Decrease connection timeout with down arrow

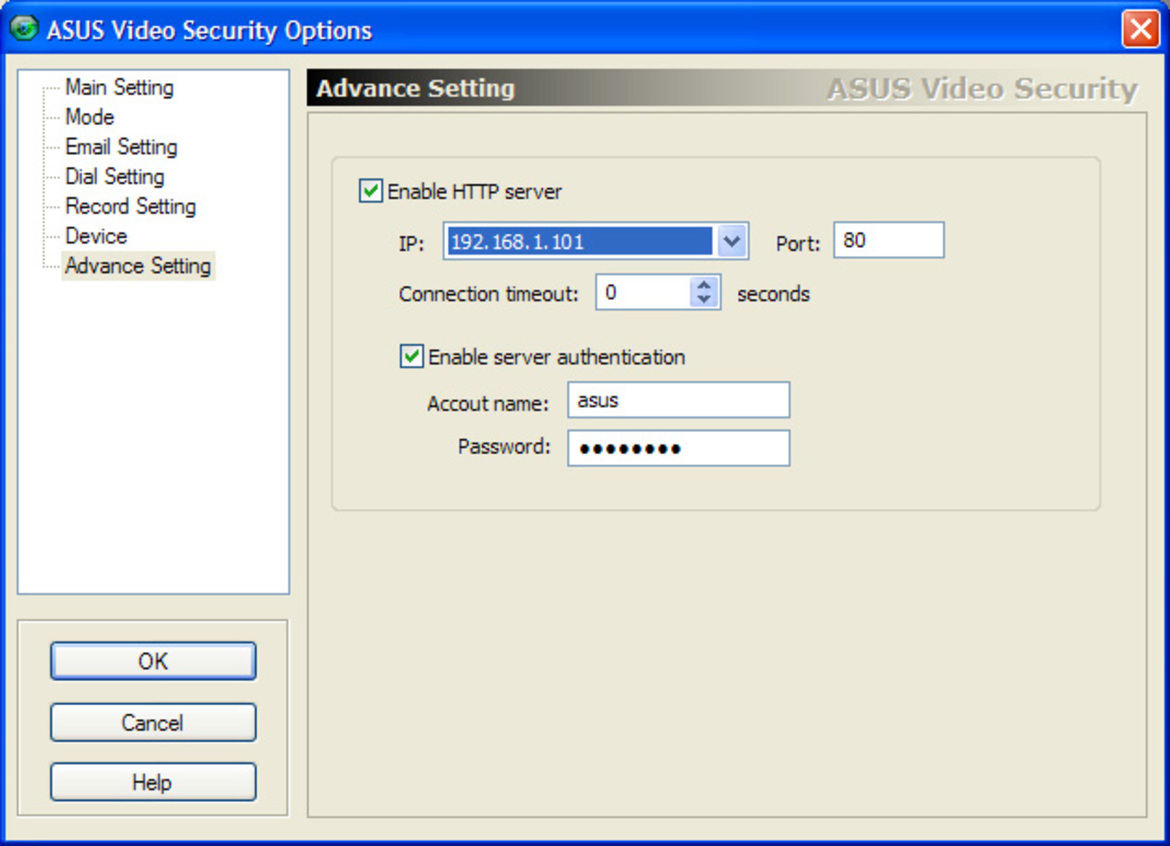point(704,300)
